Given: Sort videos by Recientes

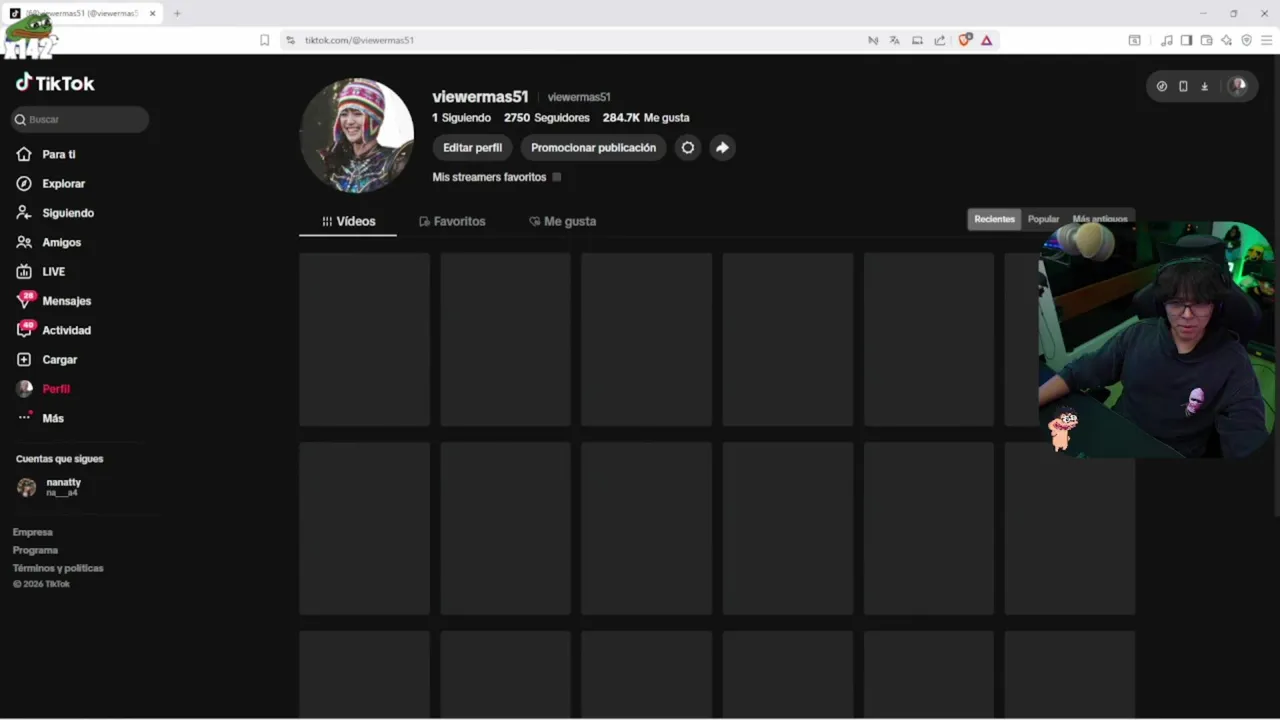Looking at the screenshot, I should pos(994,219).
